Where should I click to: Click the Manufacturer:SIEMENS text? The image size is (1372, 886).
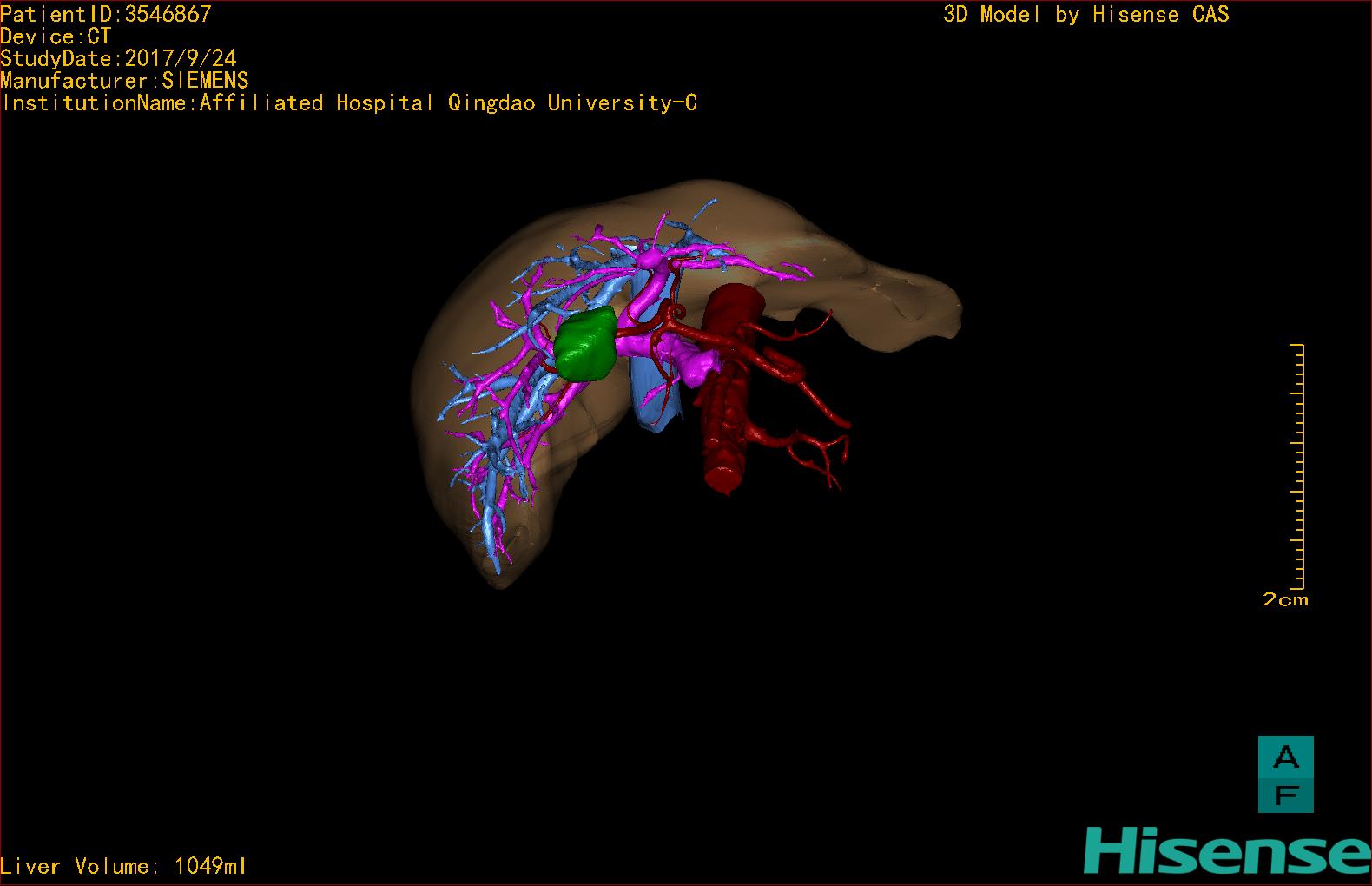pyautogui.click(x=125, y=81)
